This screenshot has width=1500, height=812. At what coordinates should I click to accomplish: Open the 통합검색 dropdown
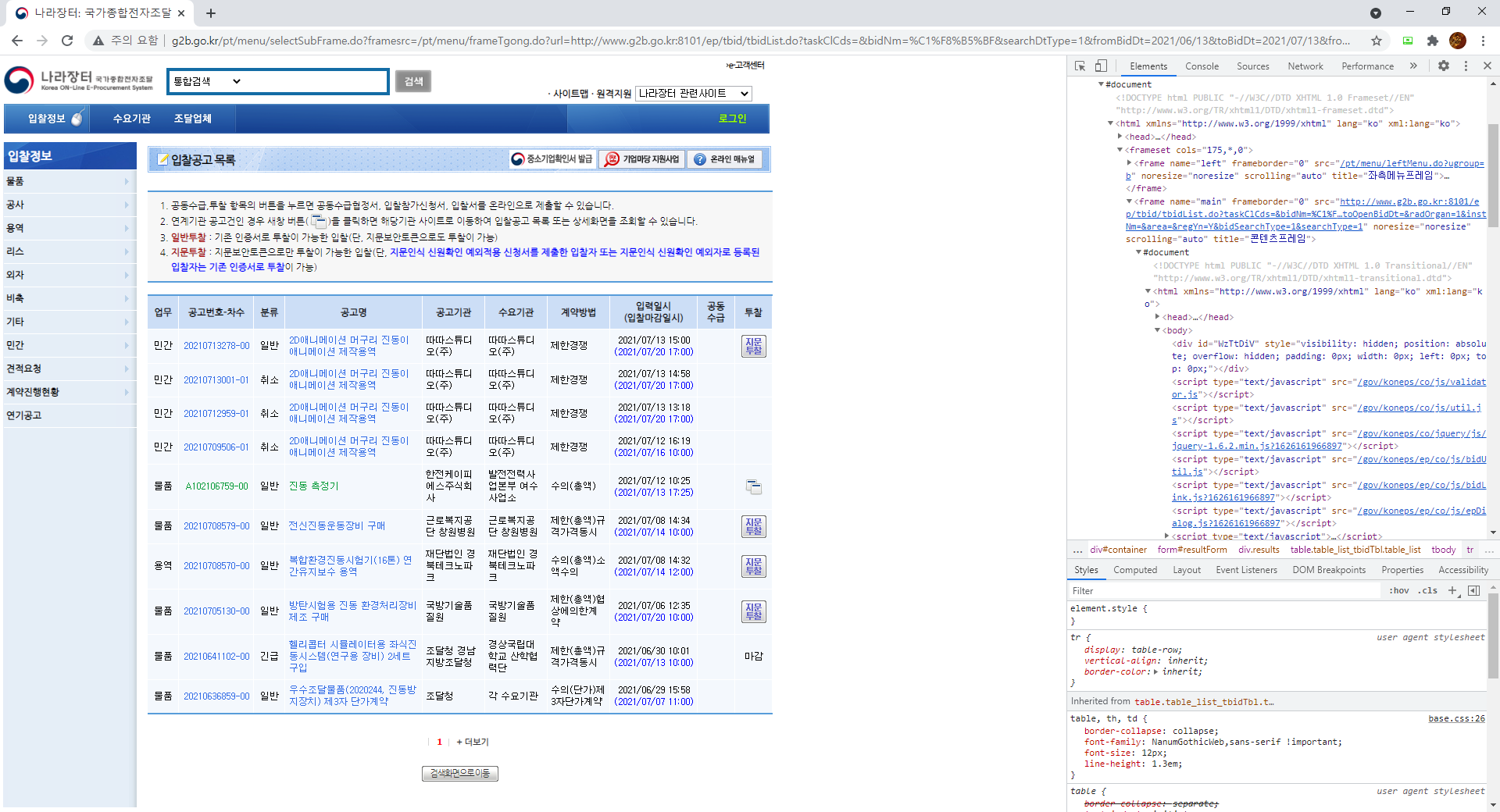(207, 81)
